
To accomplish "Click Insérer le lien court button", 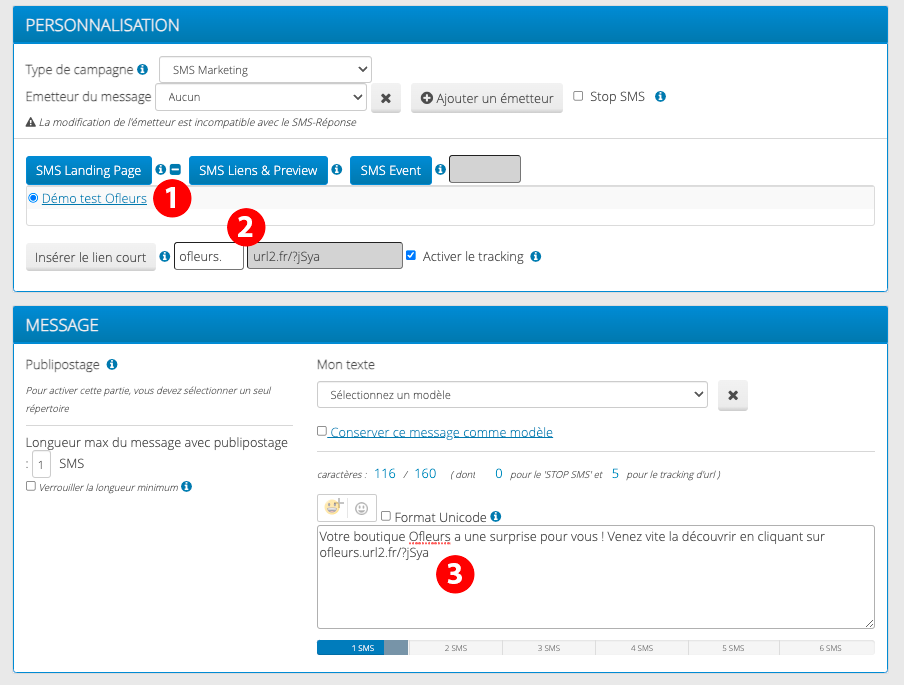I will coord(91,257).
